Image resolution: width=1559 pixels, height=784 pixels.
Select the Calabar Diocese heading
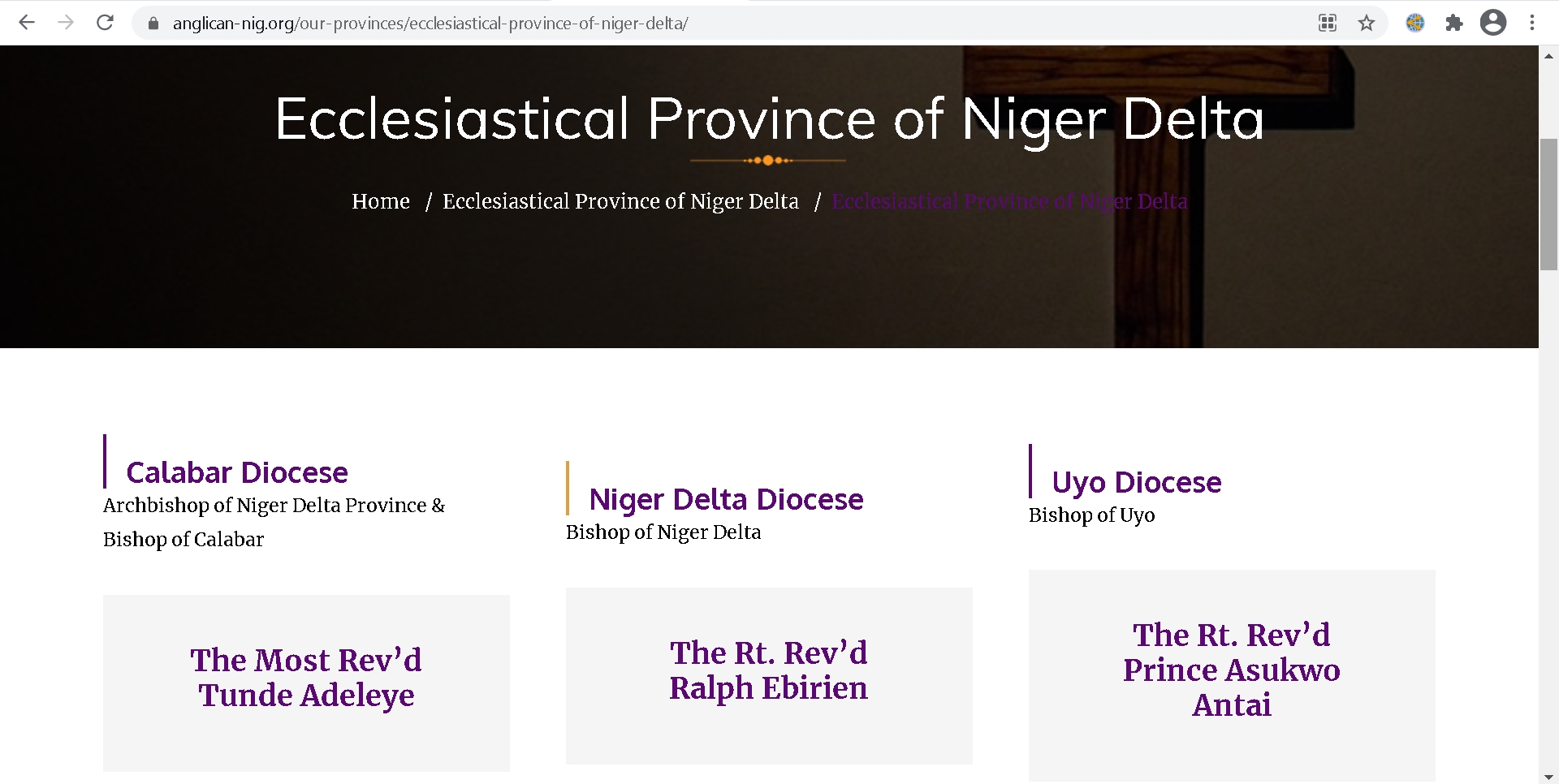pyautogui.click(x=236, y=472)
